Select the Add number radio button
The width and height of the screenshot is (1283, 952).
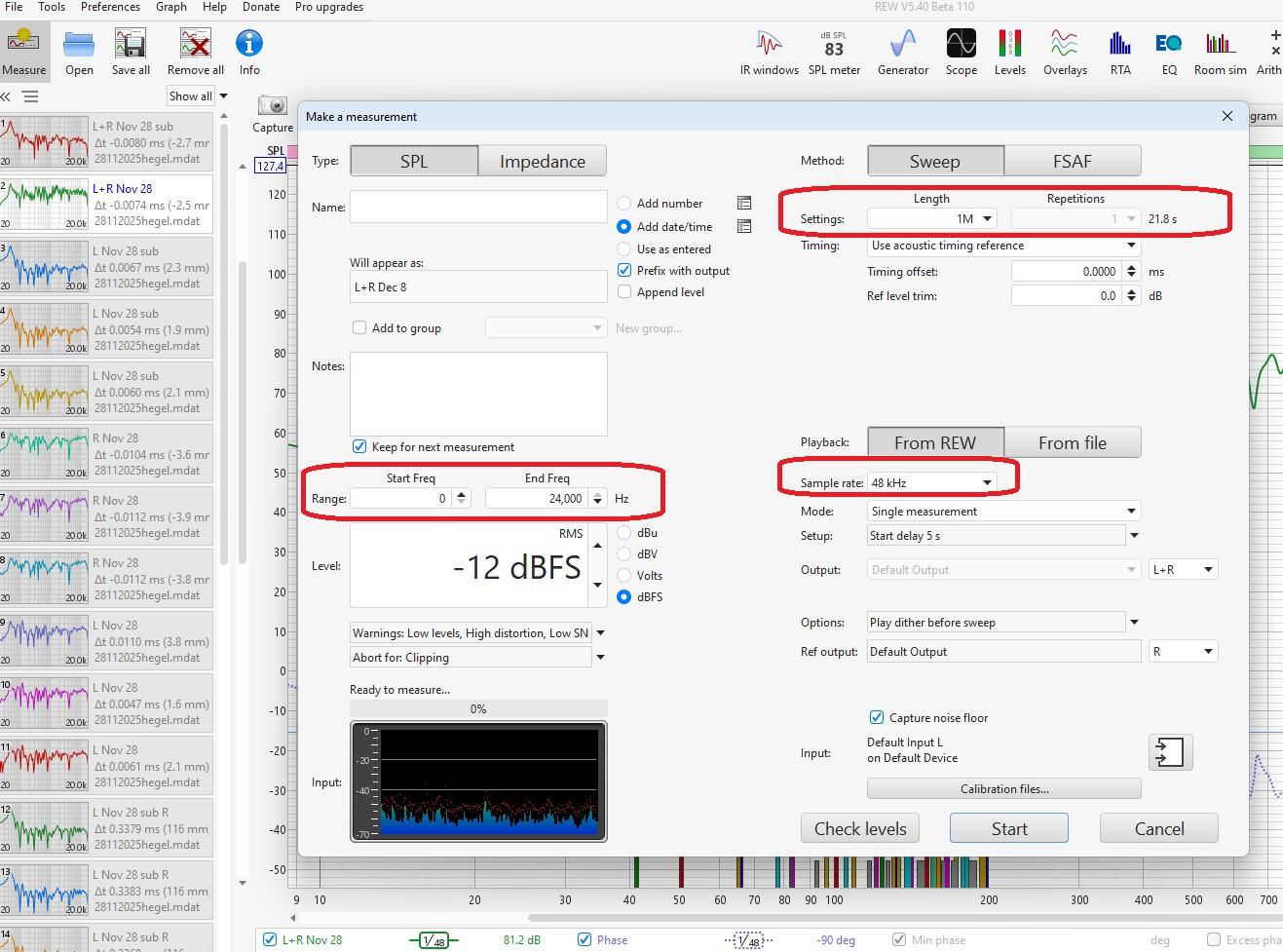(624, 204)
